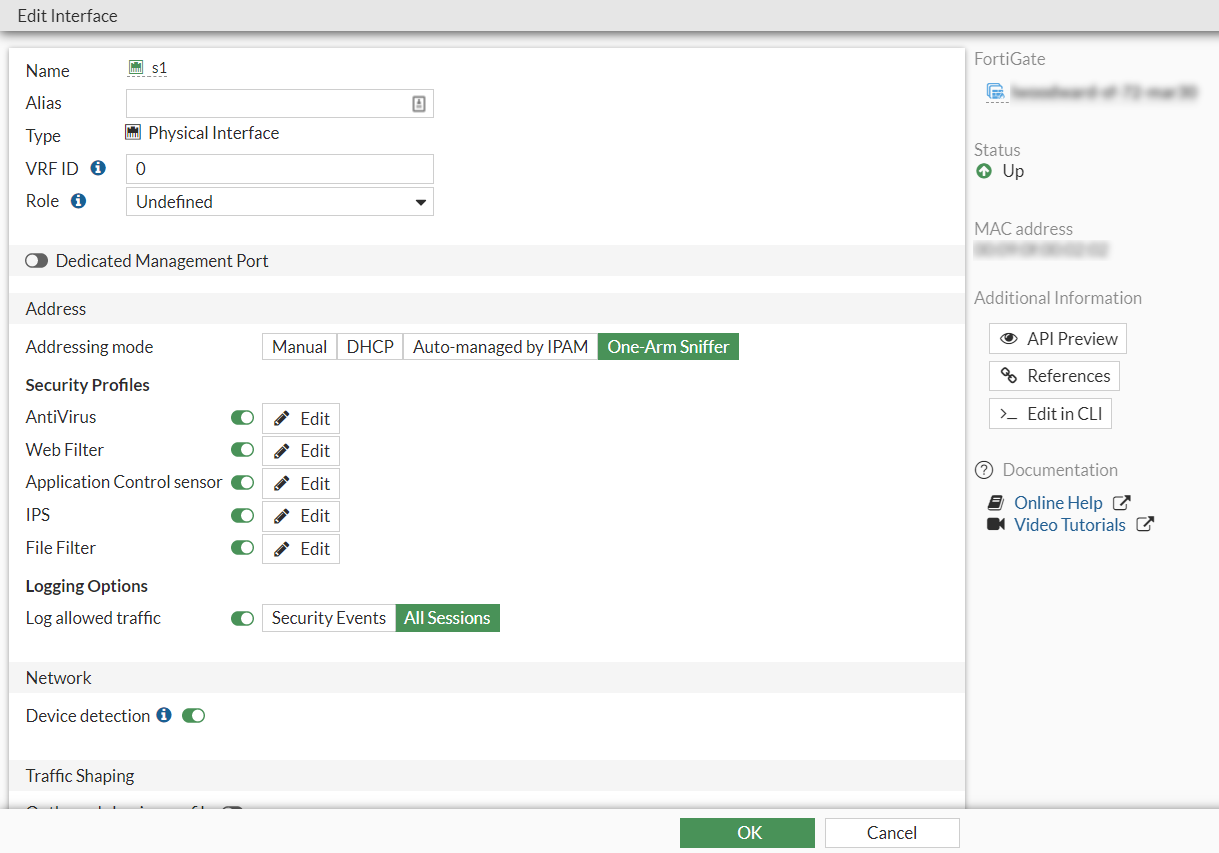Click the external link icon next to Online Help
Viewport: 1219px width, 853px height.
(x=1121, y=502)
